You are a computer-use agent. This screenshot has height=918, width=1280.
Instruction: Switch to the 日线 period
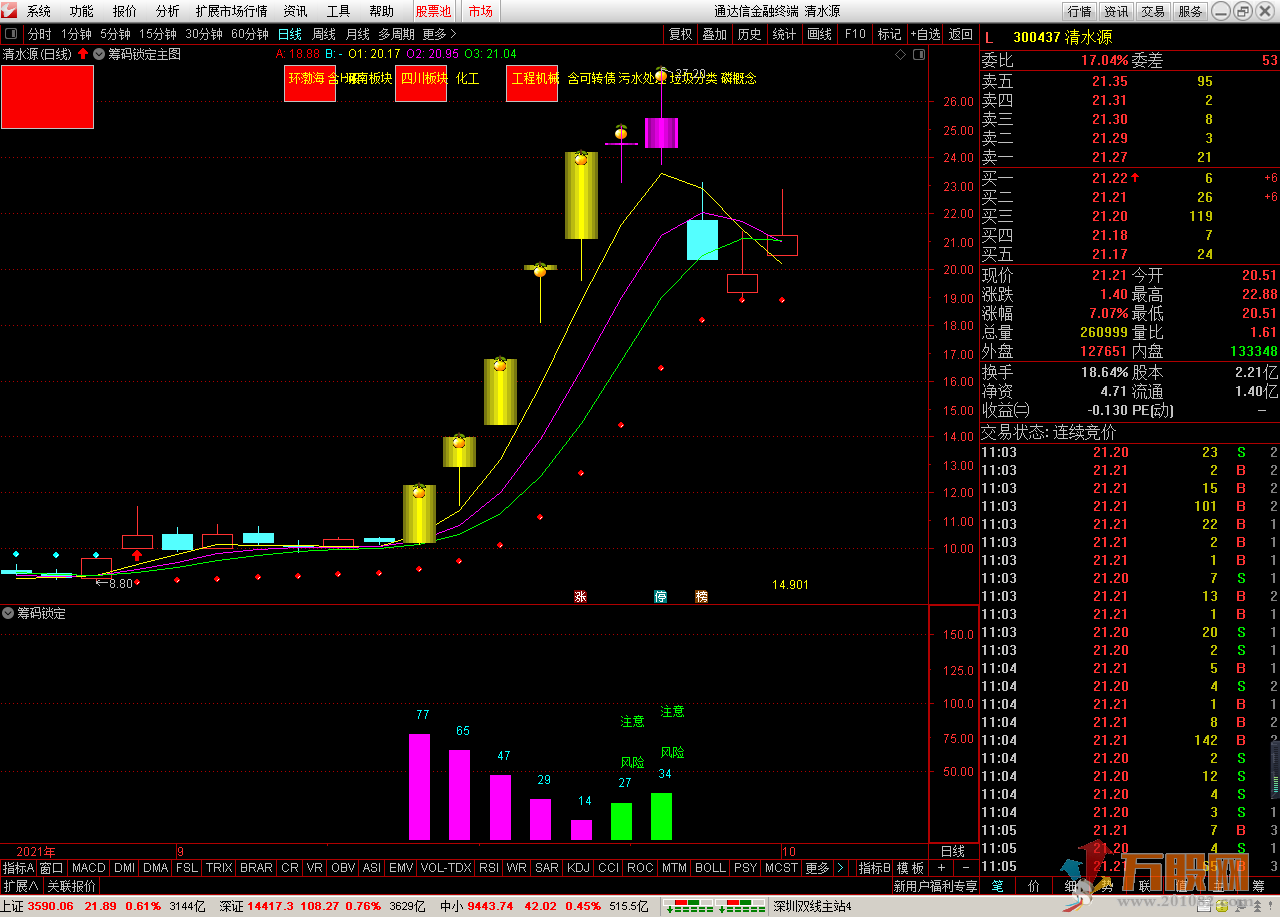point(290,34)
